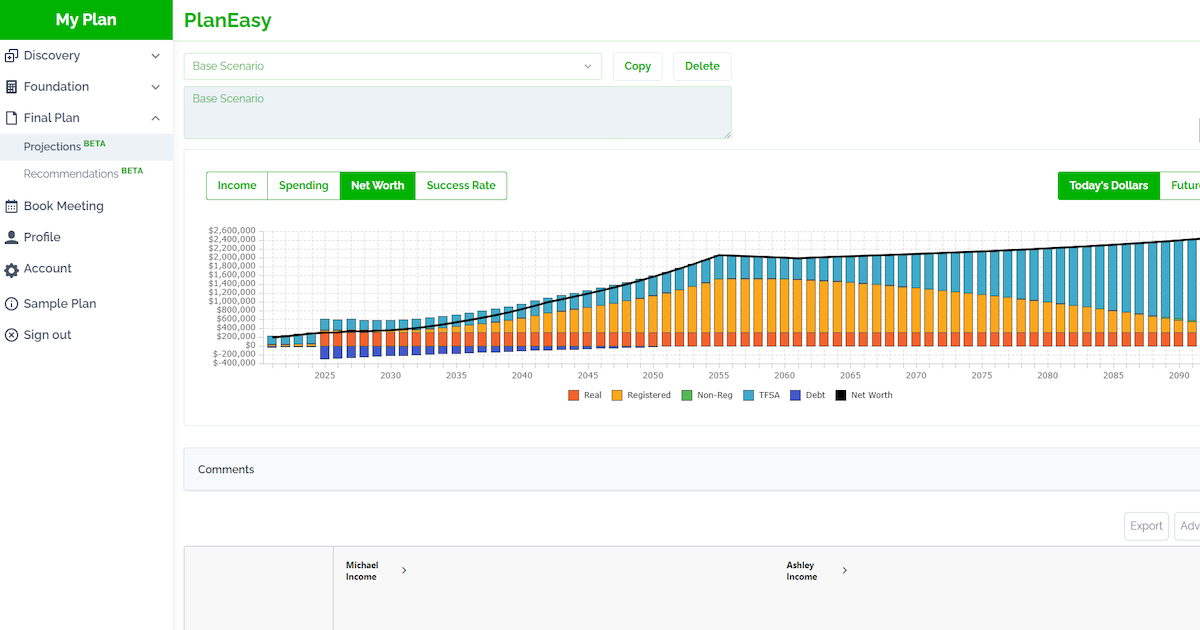
Task: Click the Discovery sidebar icon
Action: [12, 56]
